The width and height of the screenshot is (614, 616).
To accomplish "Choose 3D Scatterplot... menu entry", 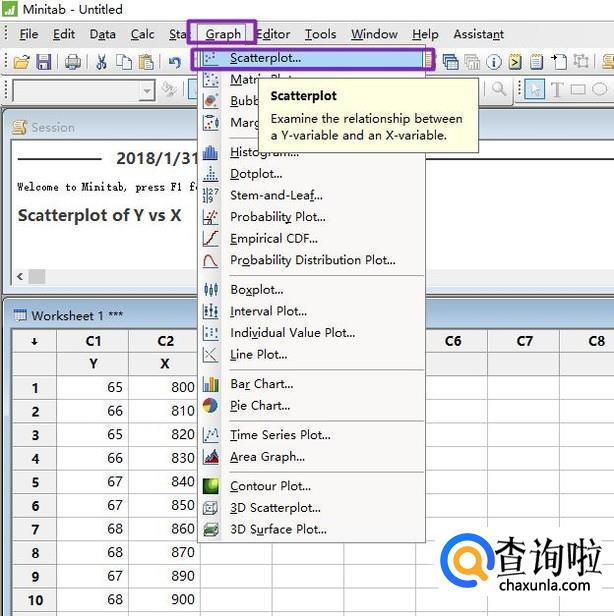I will tap(313, 508).
